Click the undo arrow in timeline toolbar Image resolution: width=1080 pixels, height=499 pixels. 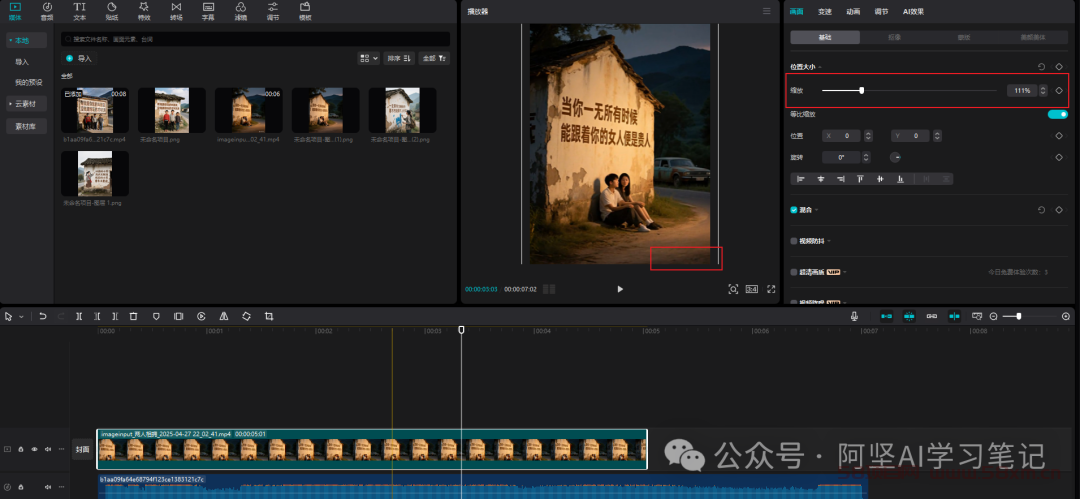pos(42,316)
